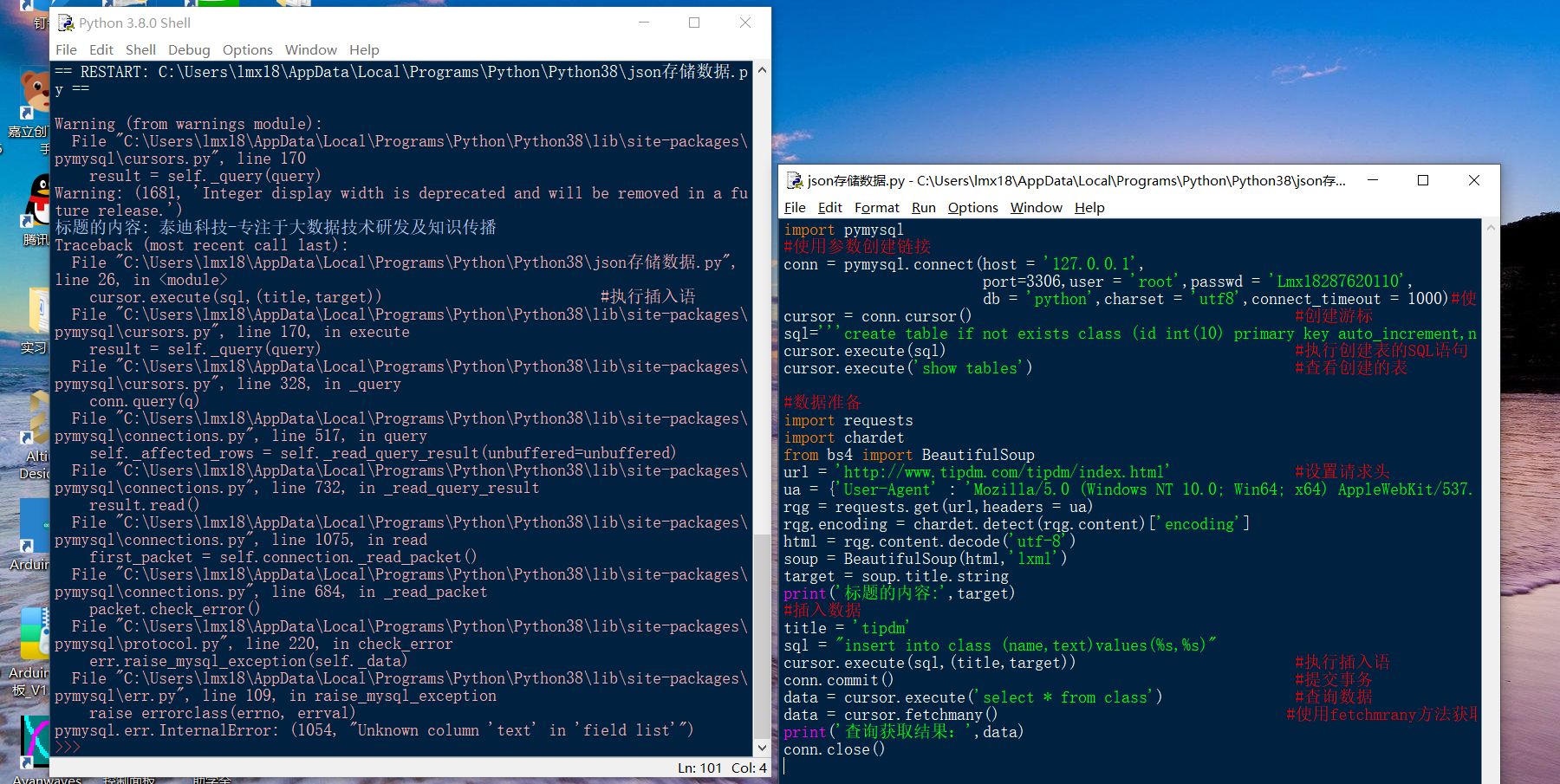The image size is (1560, 784).
Task: Click 'Ln: 101' status bar entry
Action: pyautogui.click(x=699, y=768)
